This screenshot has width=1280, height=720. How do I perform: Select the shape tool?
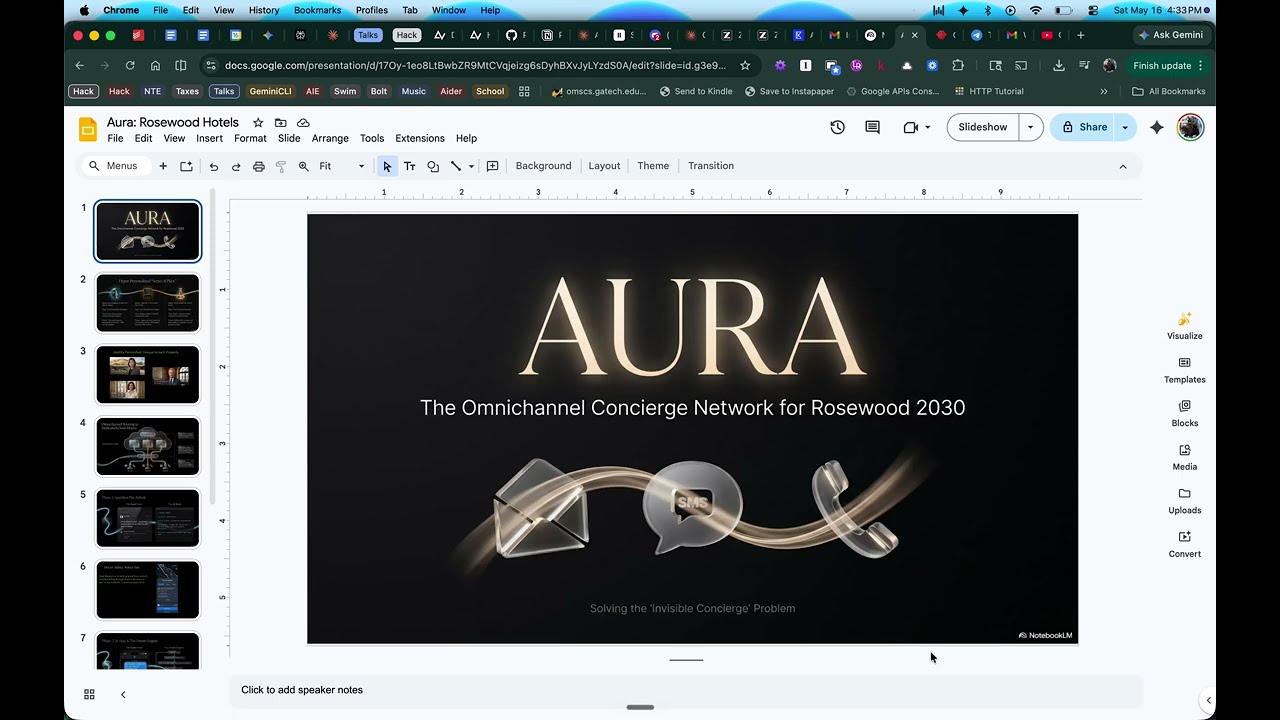[x=433, y=166]
